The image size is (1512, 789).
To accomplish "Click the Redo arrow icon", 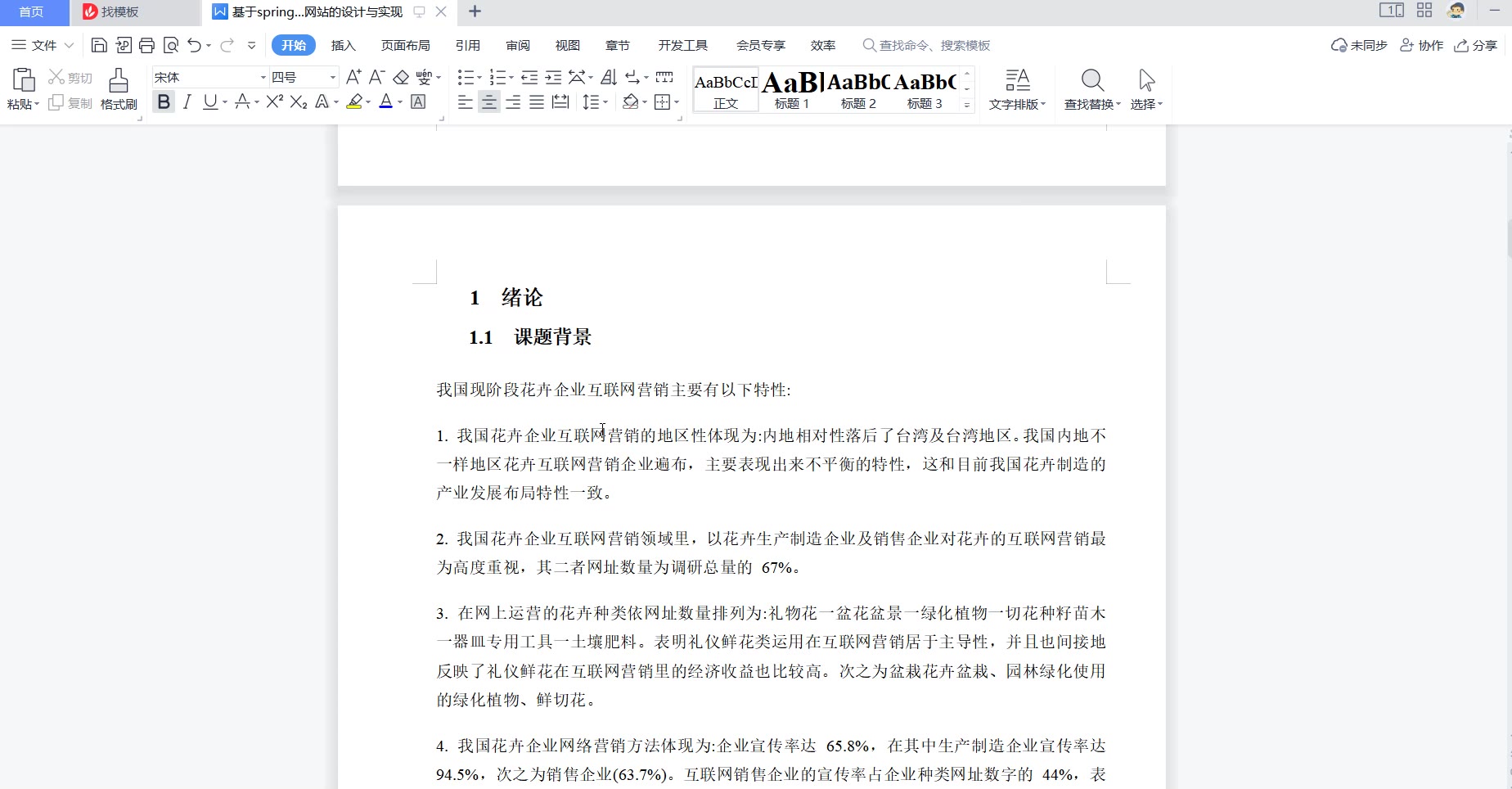I will tap(227, 45).
